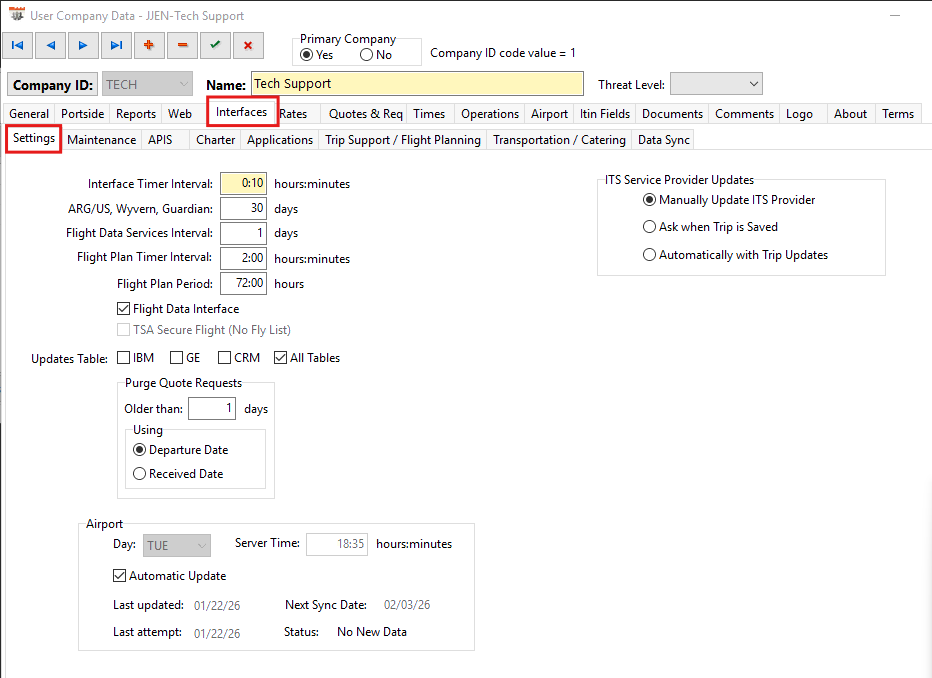This screenshot has width=932, height=678.
Task: Cancel changes with red X icon
Action: (x=248, y=45)
